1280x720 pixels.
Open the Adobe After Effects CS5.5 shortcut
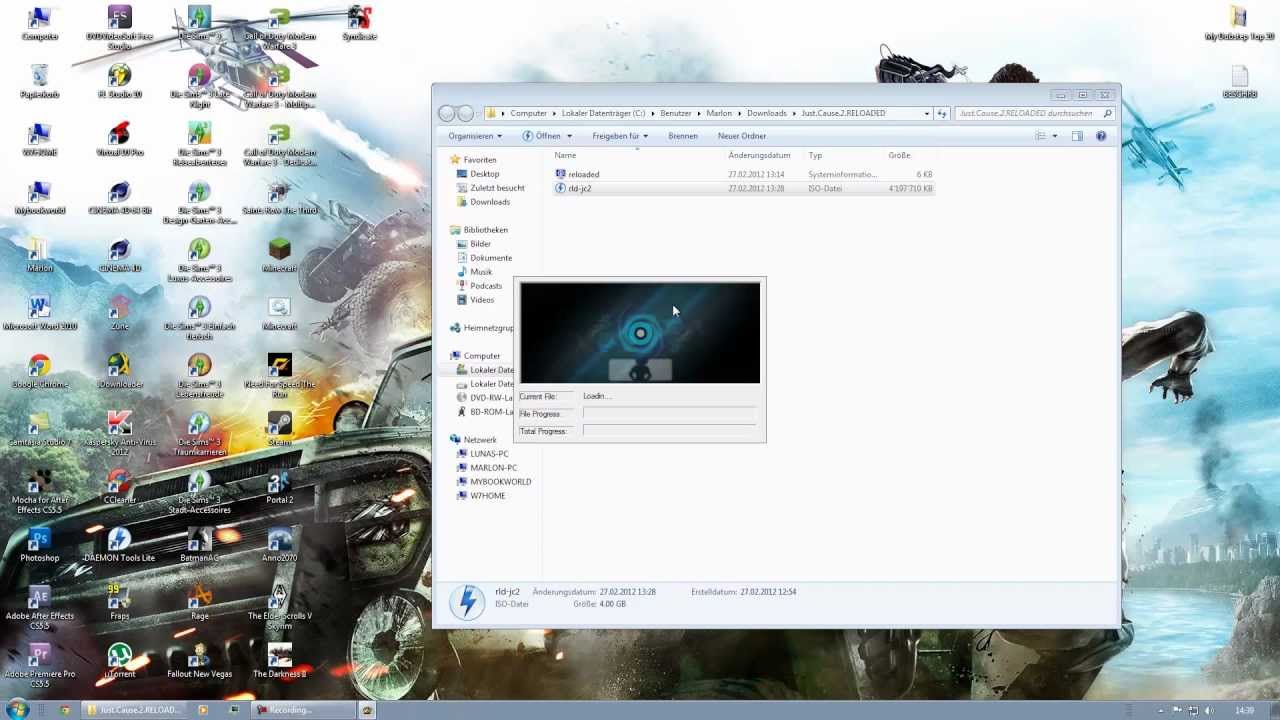coord(39,608)
